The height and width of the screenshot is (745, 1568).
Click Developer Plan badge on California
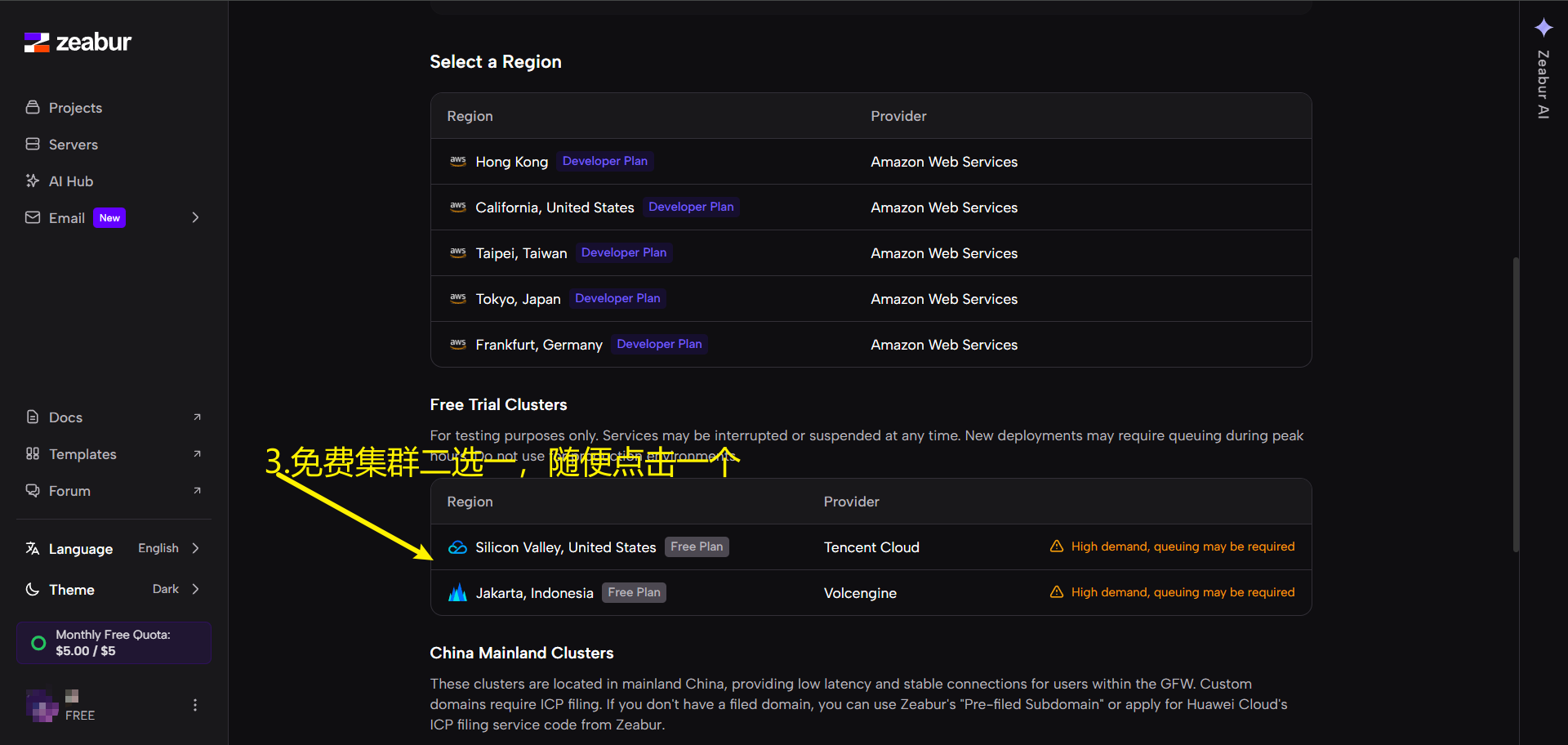click(691, 207)
